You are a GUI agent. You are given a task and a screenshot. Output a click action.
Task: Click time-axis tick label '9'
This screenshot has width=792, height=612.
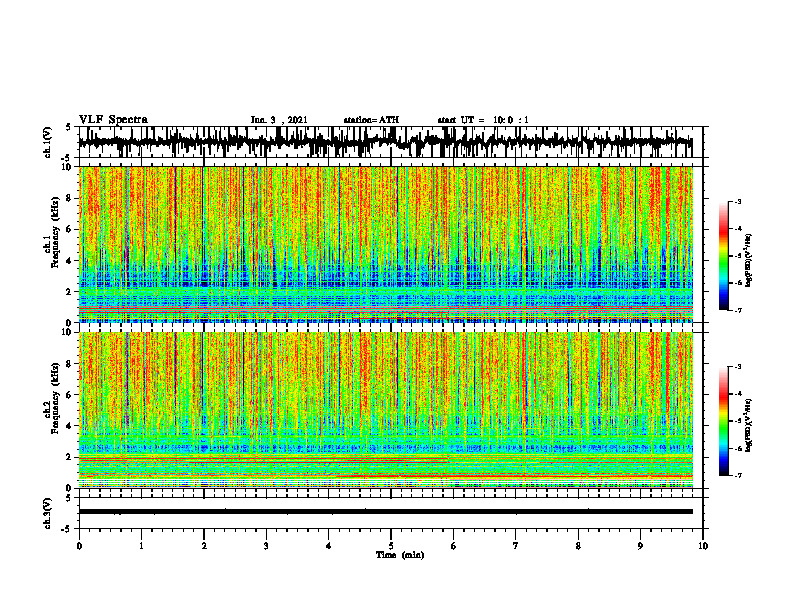coord(640,546)
